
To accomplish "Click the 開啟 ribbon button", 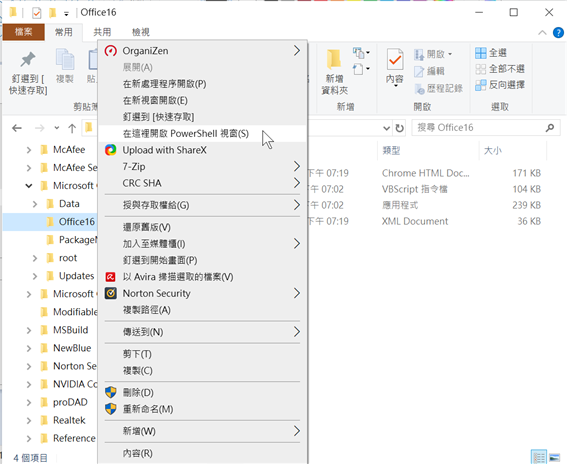I will pos(433,54).
